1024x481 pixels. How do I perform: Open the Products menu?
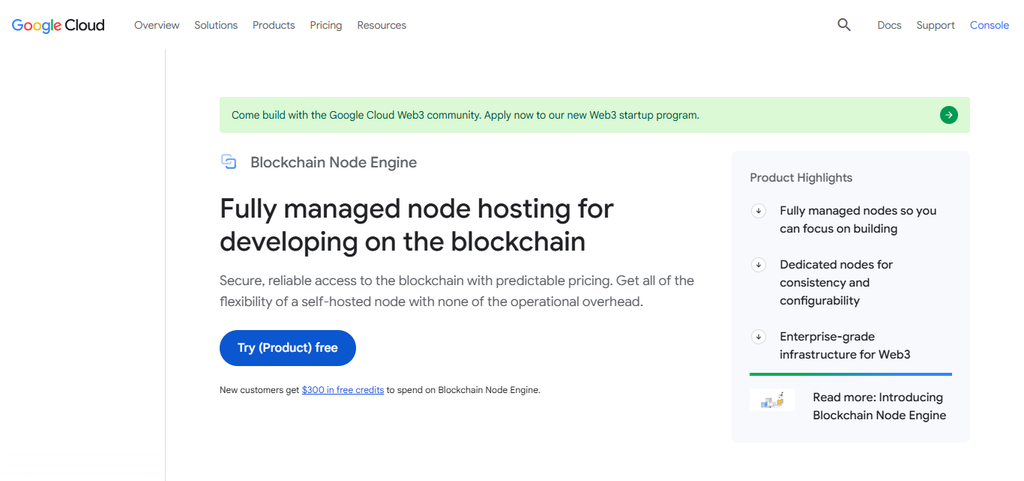[x=274, y=25]
